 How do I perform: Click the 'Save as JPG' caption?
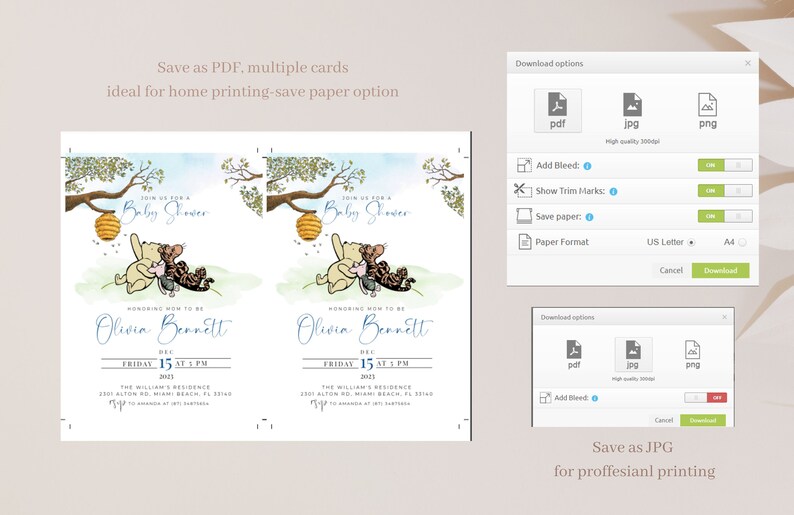pyautogui.click(x=632, y=447)
